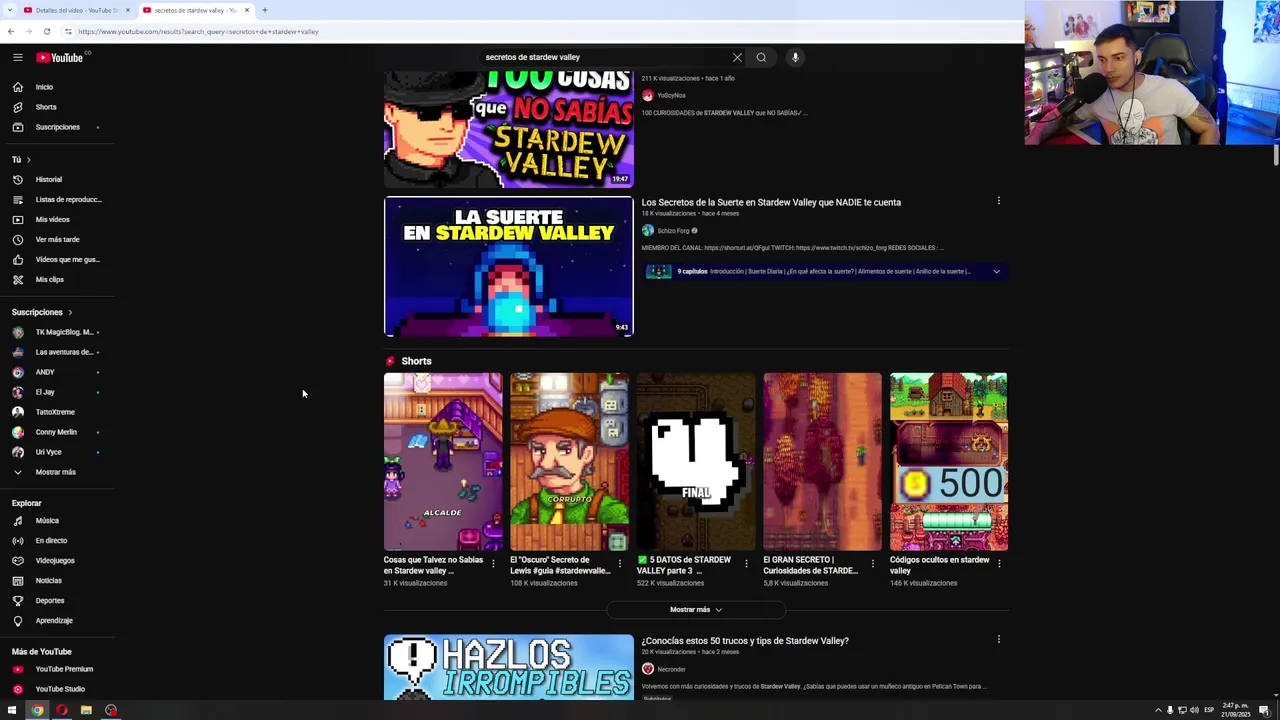Screen dimensions: 1280x720
Task: Play the 100 cosas que no sabías thumbnail
Action: tap(508, 129)
